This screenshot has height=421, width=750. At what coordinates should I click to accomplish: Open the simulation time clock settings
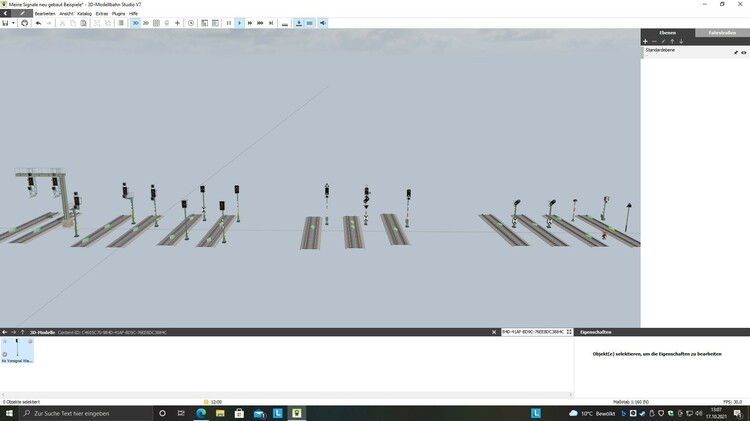pyautogui.click(x=191, y=23)
